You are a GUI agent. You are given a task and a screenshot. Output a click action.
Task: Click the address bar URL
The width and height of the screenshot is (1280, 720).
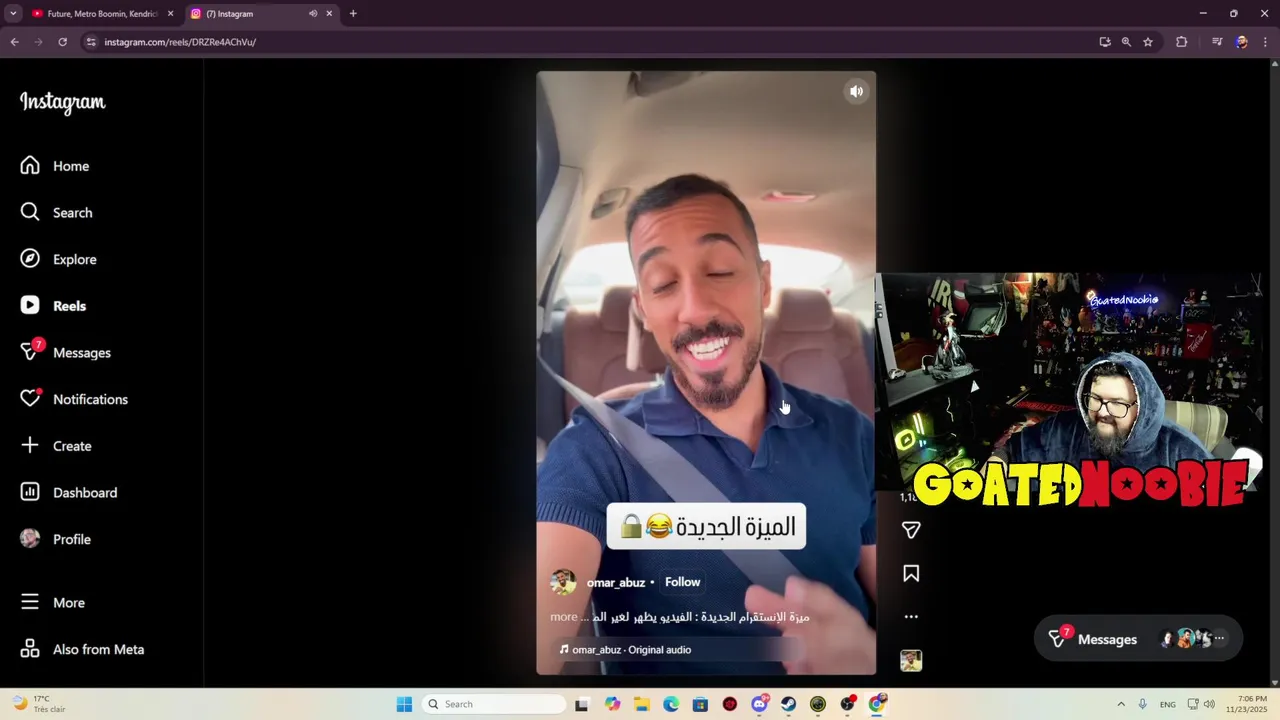pyautogui.click(x=180, y=42)
